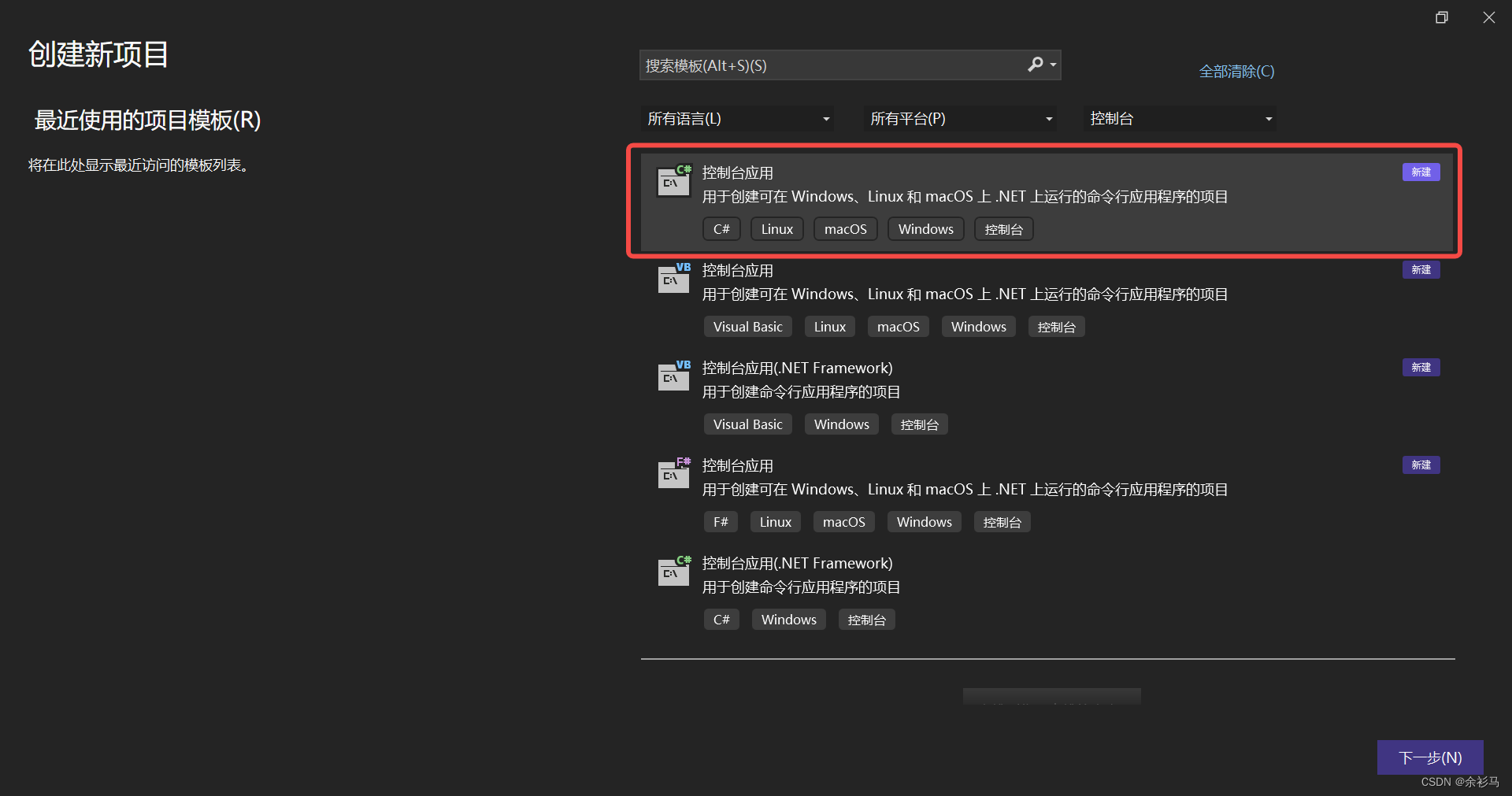Screen dimensions: 1512x796
Task: Close the Create New Project dialog
Action: click(x=1488, y=17)
